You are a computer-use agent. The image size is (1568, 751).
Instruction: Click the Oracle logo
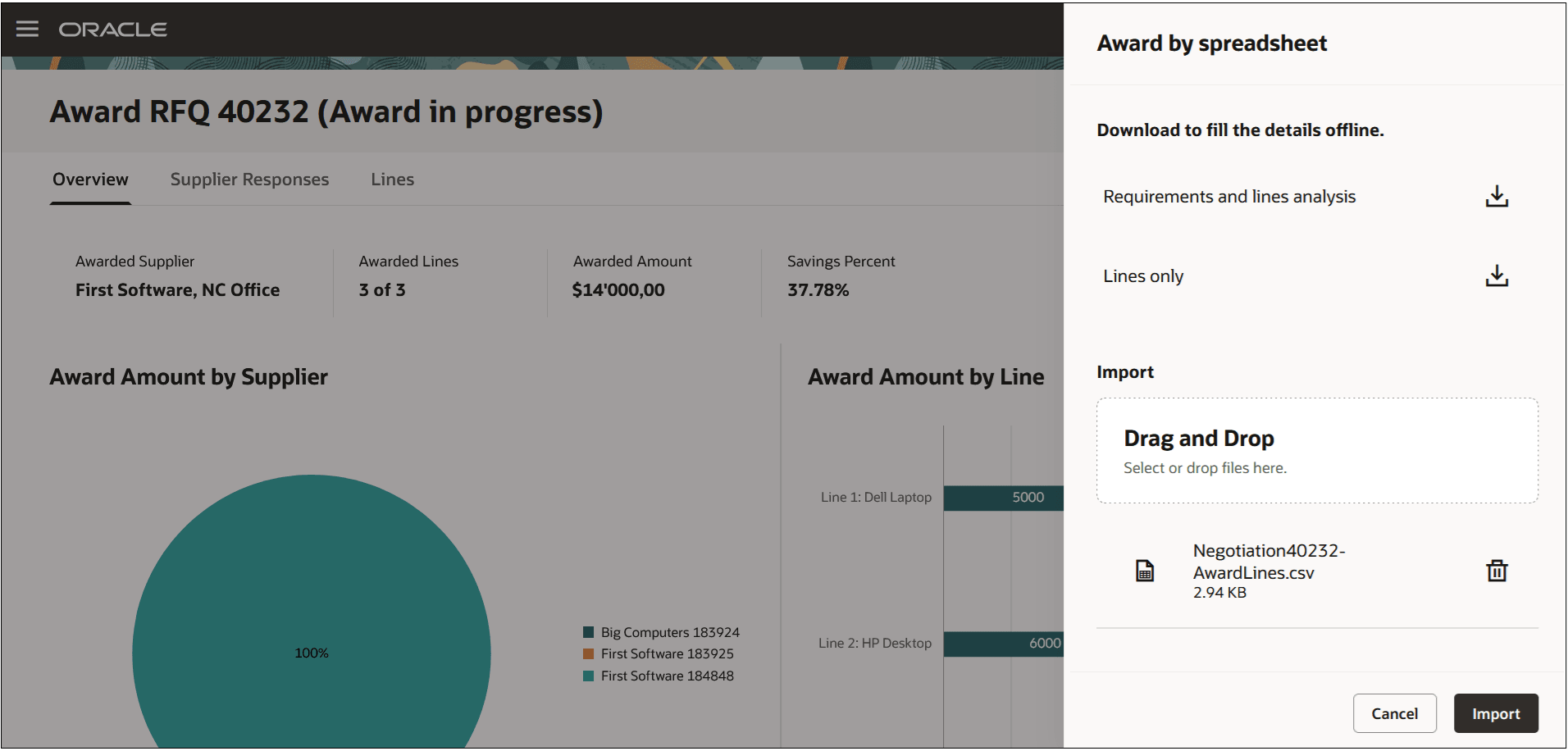click(112, 29)
